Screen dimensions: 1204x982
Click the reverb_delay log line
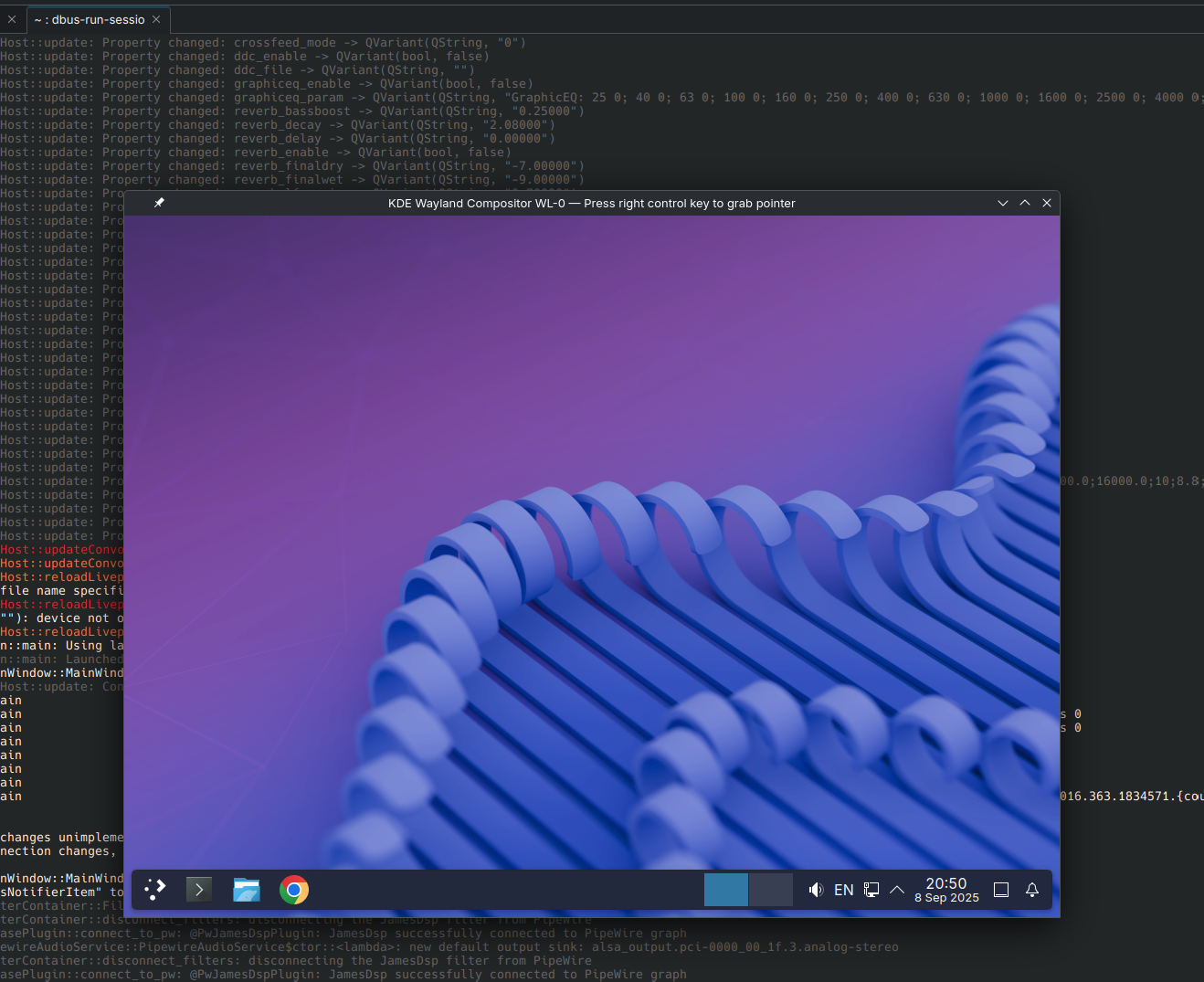click(278, 139)
